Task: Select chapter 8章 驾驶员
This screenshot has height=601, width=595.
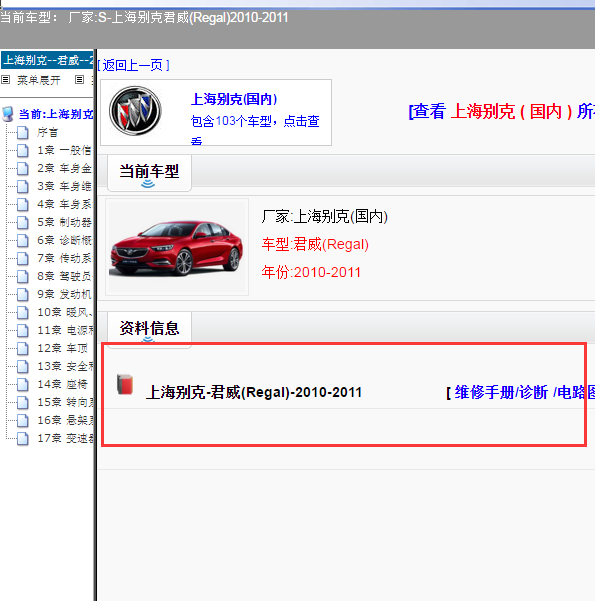Action: (x=64, y=277)
